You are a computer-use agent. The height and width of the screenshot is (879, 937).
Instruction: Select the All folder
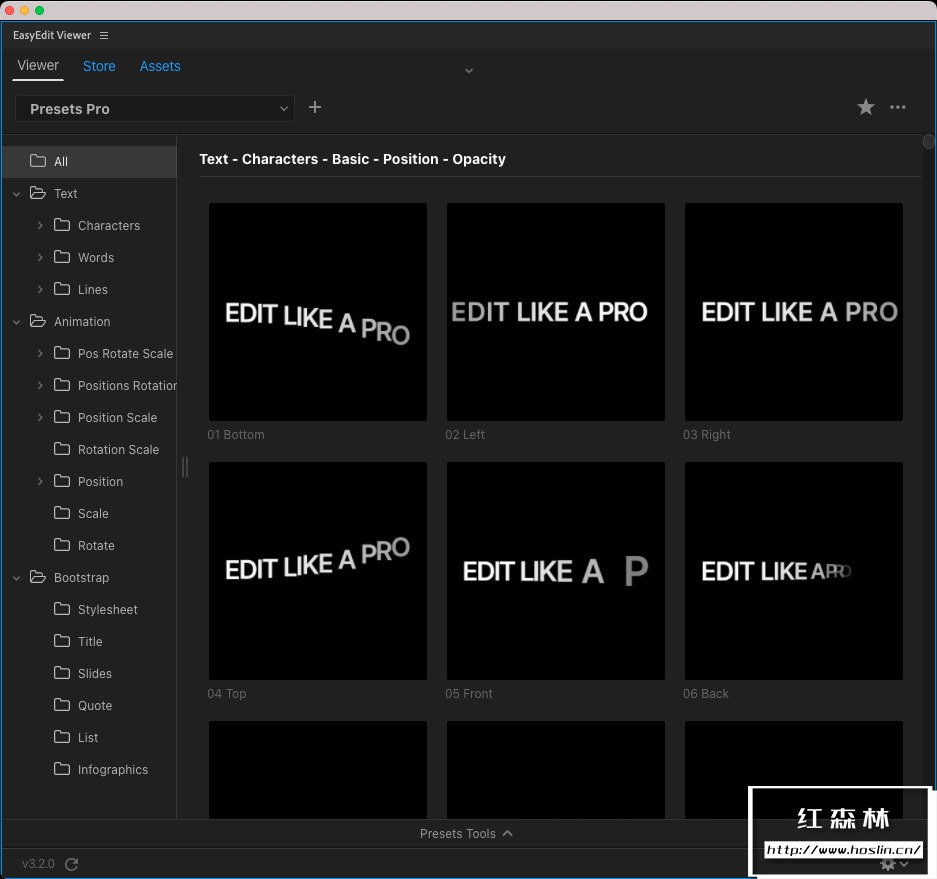pyautogui.click(x=90, y=161)
